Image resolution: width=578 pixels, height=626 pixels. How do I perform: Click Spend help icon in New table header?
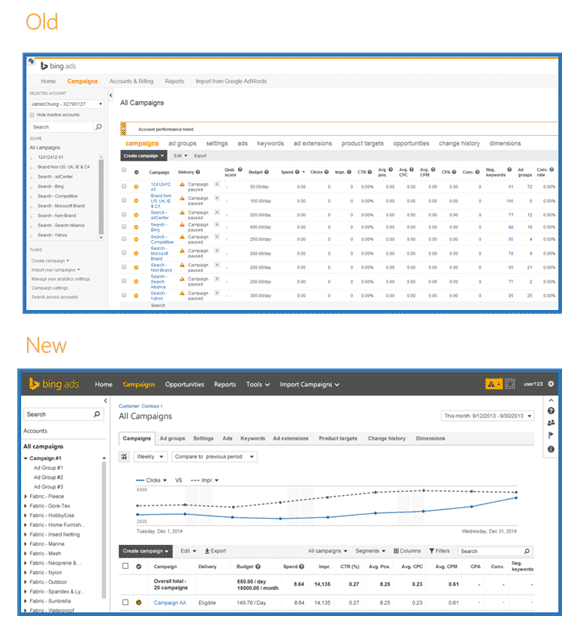point(302,567)
